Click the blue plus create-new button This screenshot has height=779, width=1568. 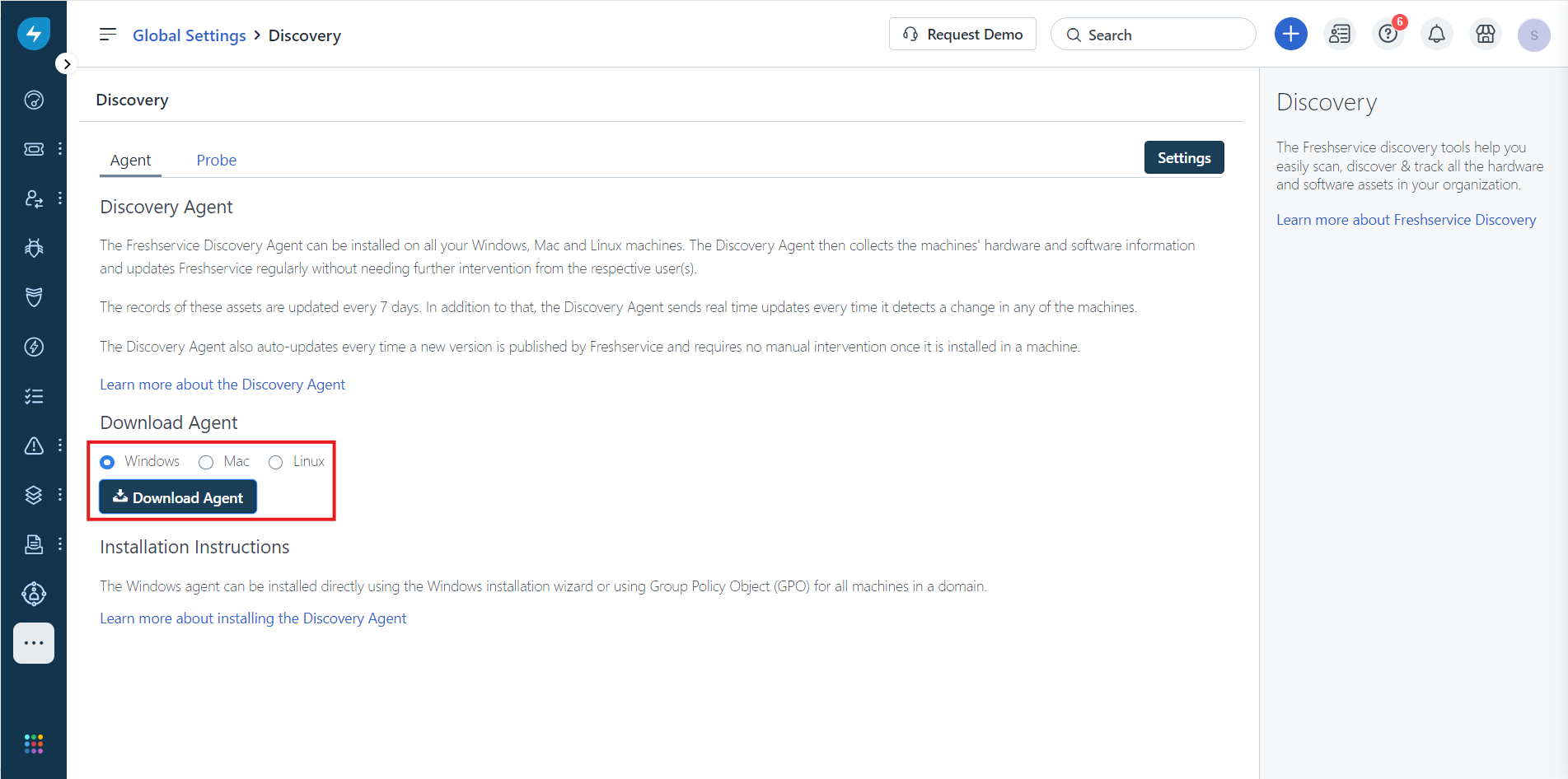pos(1290,35)
